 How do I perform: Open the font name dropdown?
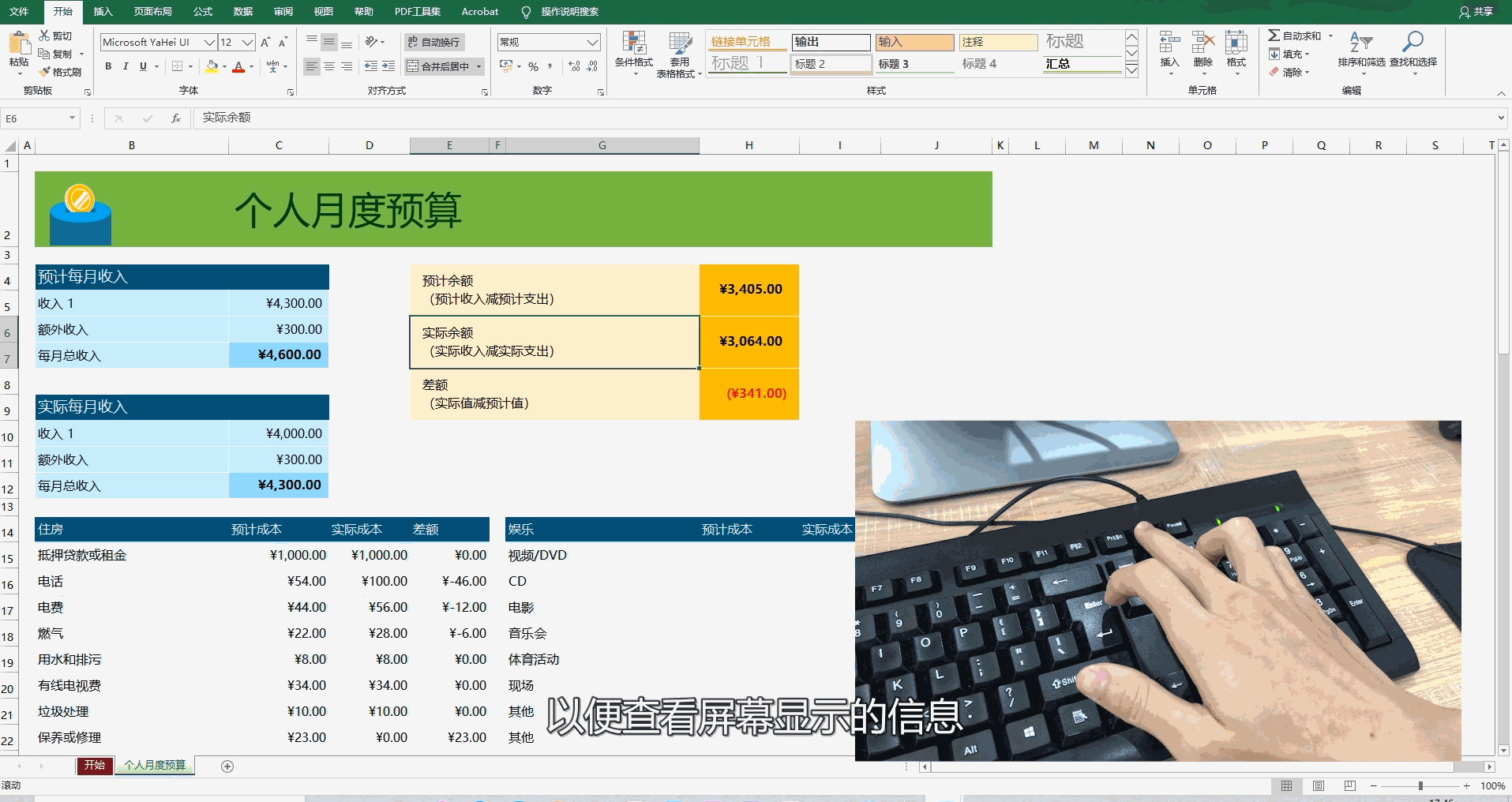(208, 42)
